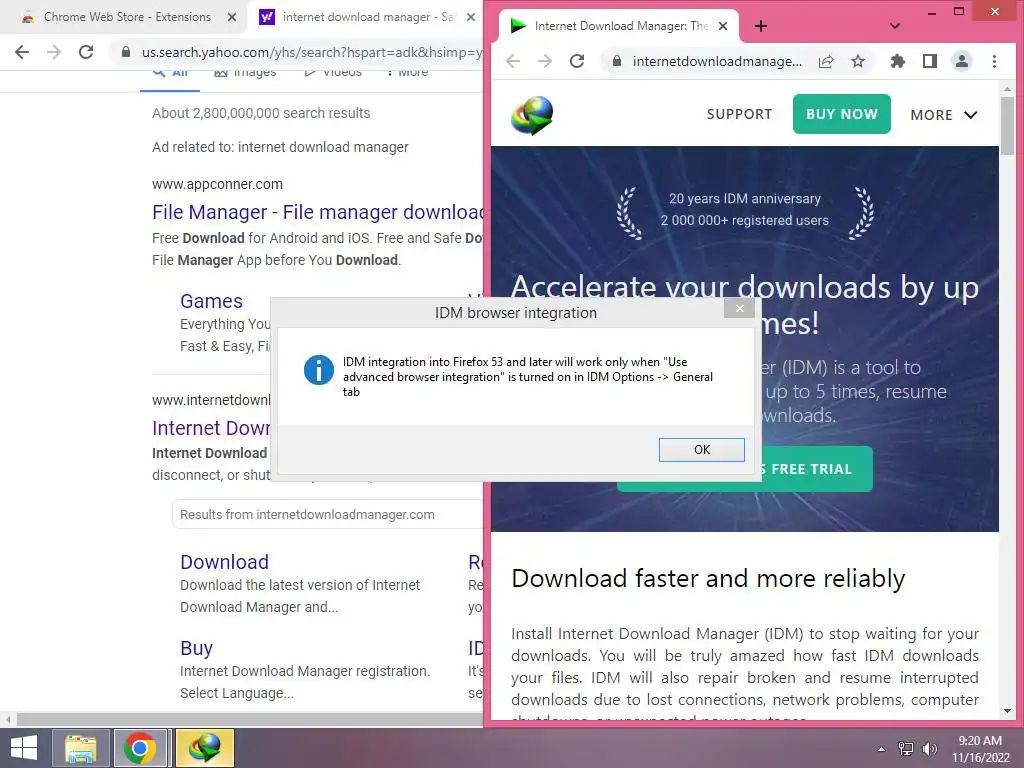The image size is (1024, 768).
Task: Go forward in the IDM browser window
Action: click(545, 61)
